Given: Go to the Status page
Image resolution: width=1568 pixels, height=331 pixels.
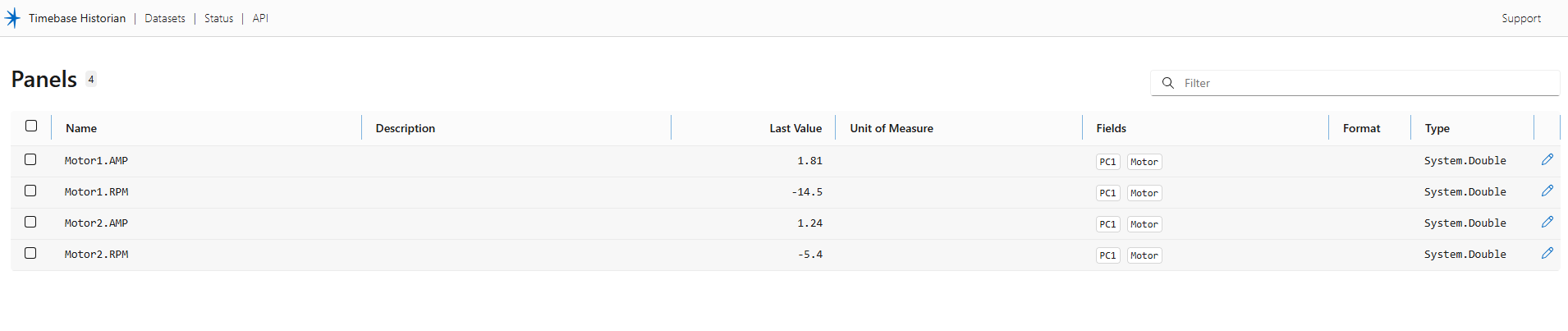Looking at the screenshot, I should point(218,18).
